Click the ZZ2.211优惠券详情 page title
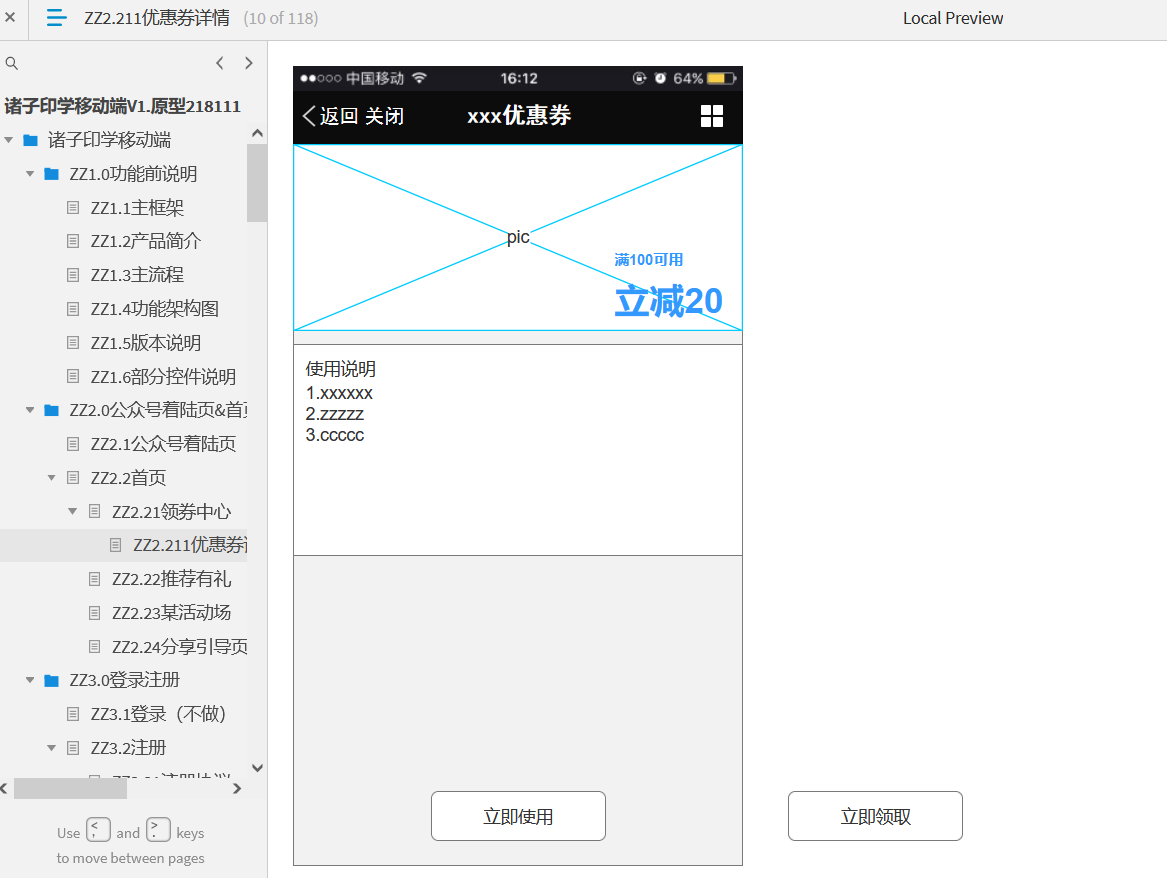 pyautogui.click(x=157, y=18)
